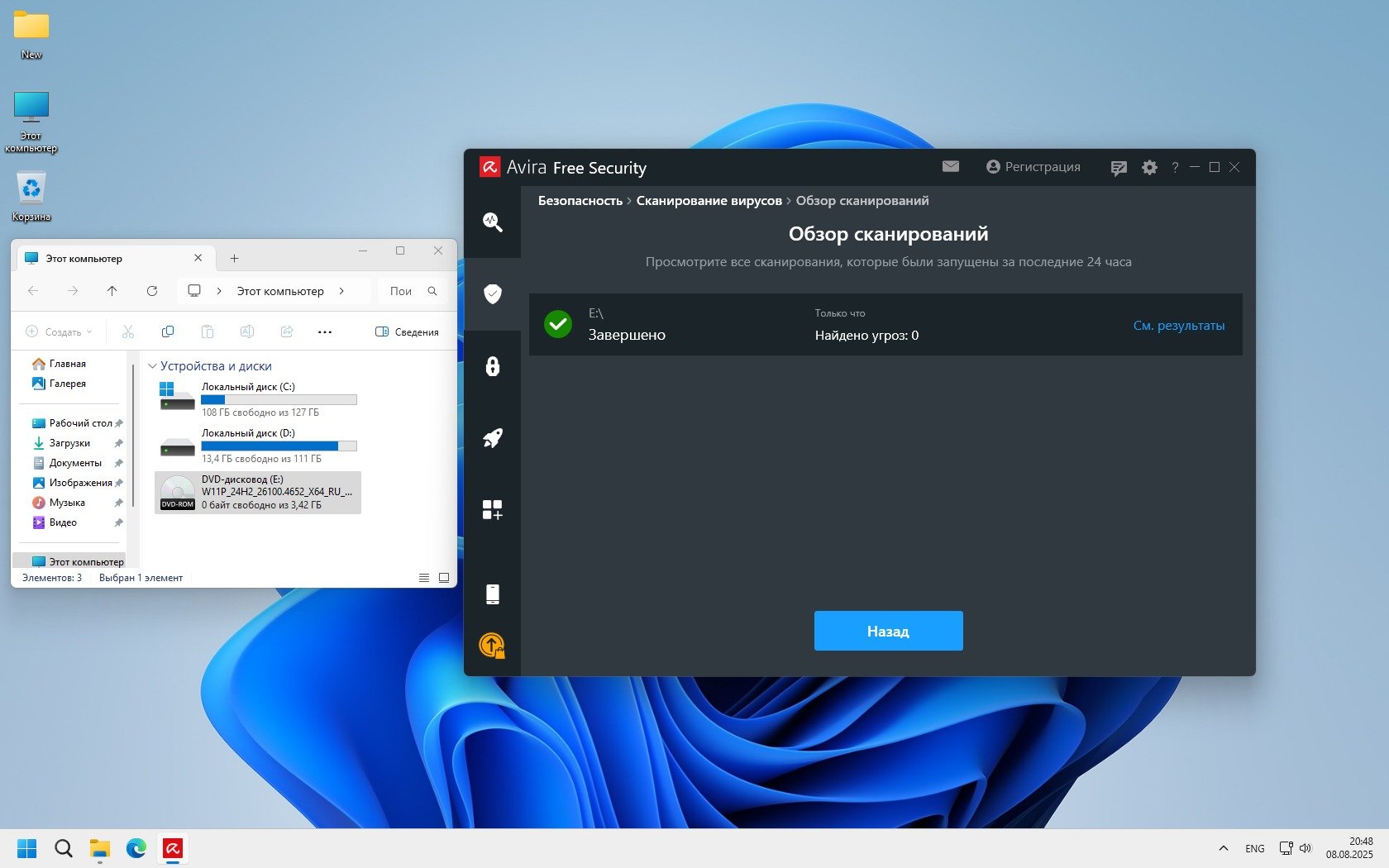The width and height of the screenshot is (1389, 868).
Task: Switch to large thumbnails view in Explorer status bar
Action: coord(444,578)
